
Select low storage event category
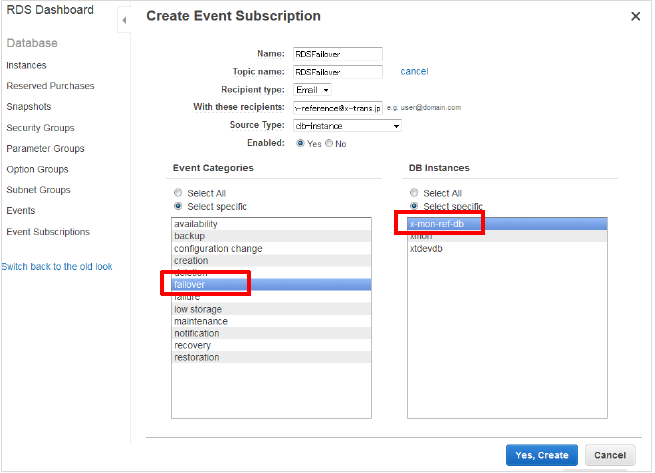(197, 309)
